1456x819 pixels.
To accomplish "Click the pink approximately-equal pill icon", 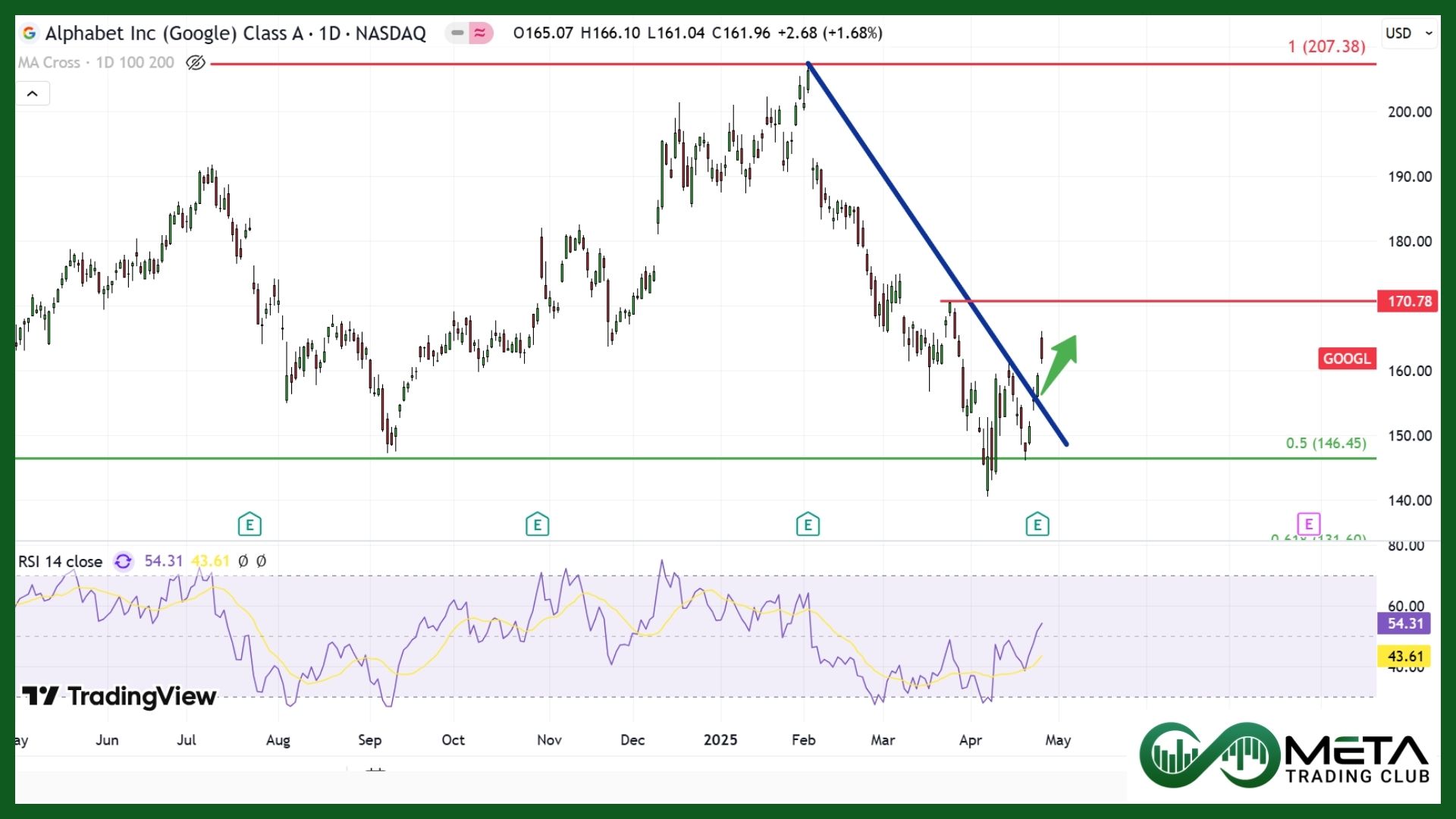I will tap(480, 33).
